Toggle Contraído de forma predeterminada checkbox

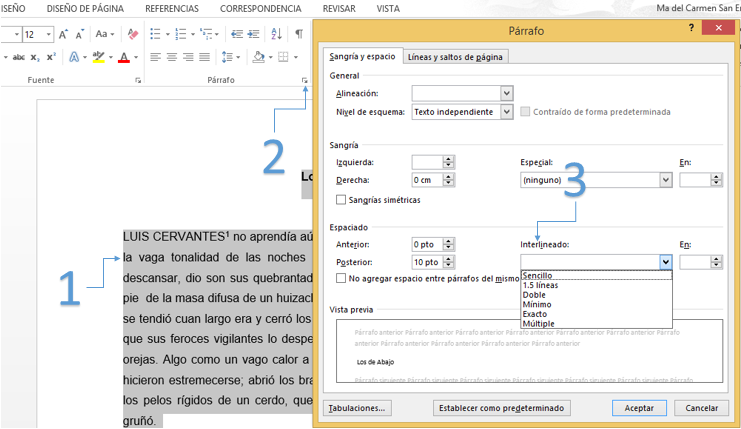point(525,112)
